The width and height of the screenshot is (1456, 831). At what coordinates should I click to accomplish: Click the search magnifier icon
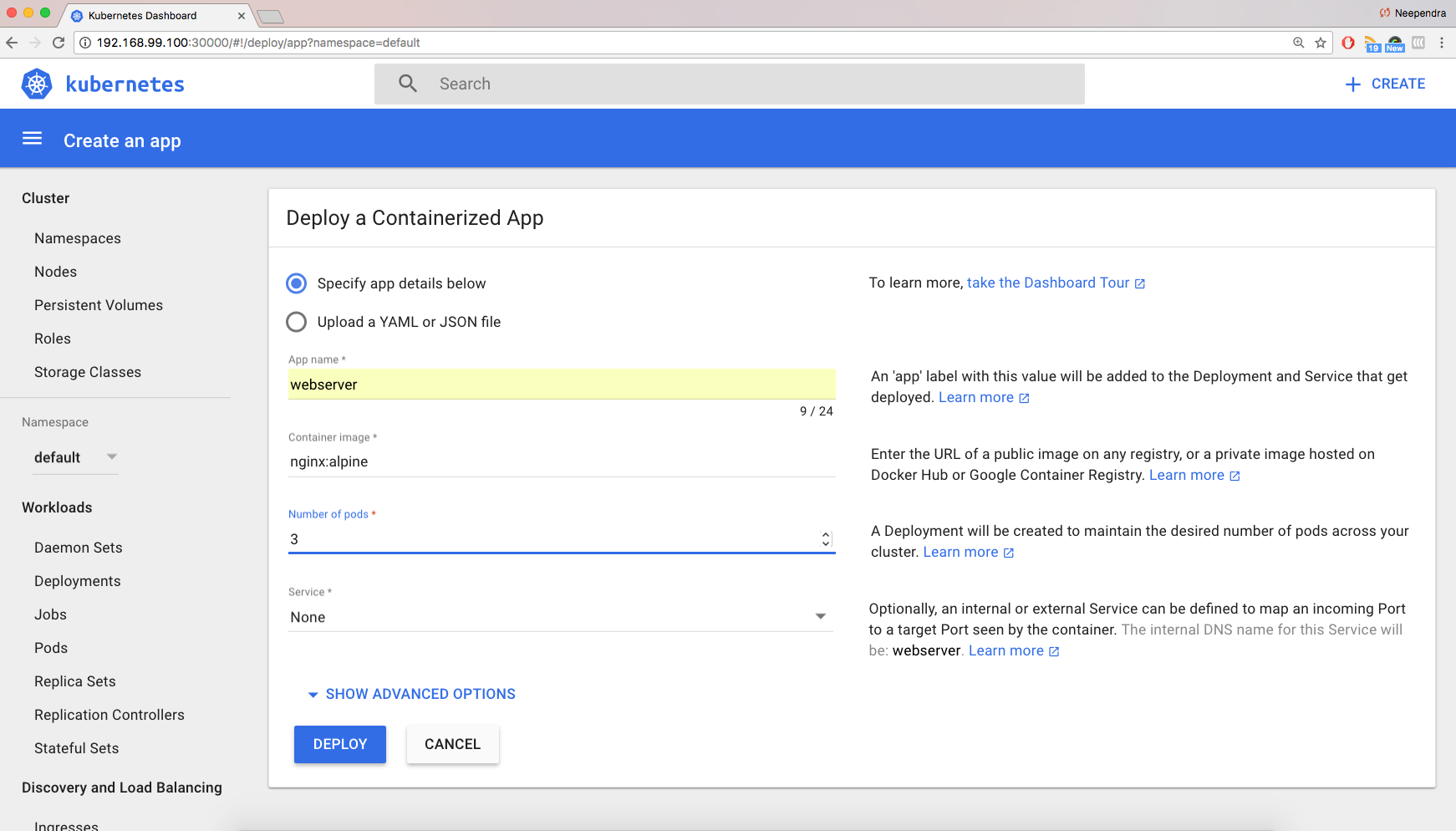(x=407, y=84)
